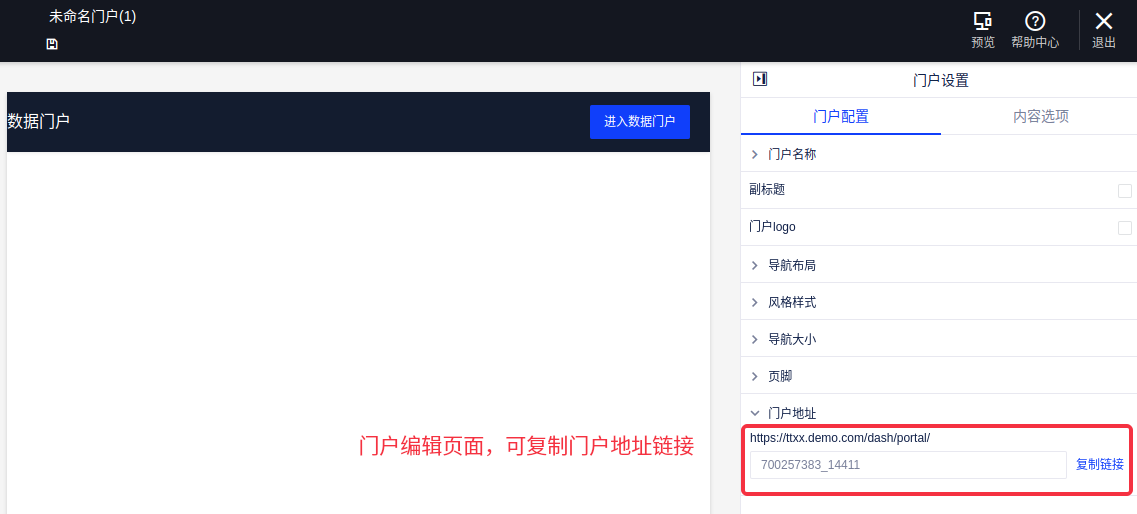Viewport: 1137px width, 514px height.
Task: Switch to the 内容选项 tab
Action: [x=1041, y=116]
